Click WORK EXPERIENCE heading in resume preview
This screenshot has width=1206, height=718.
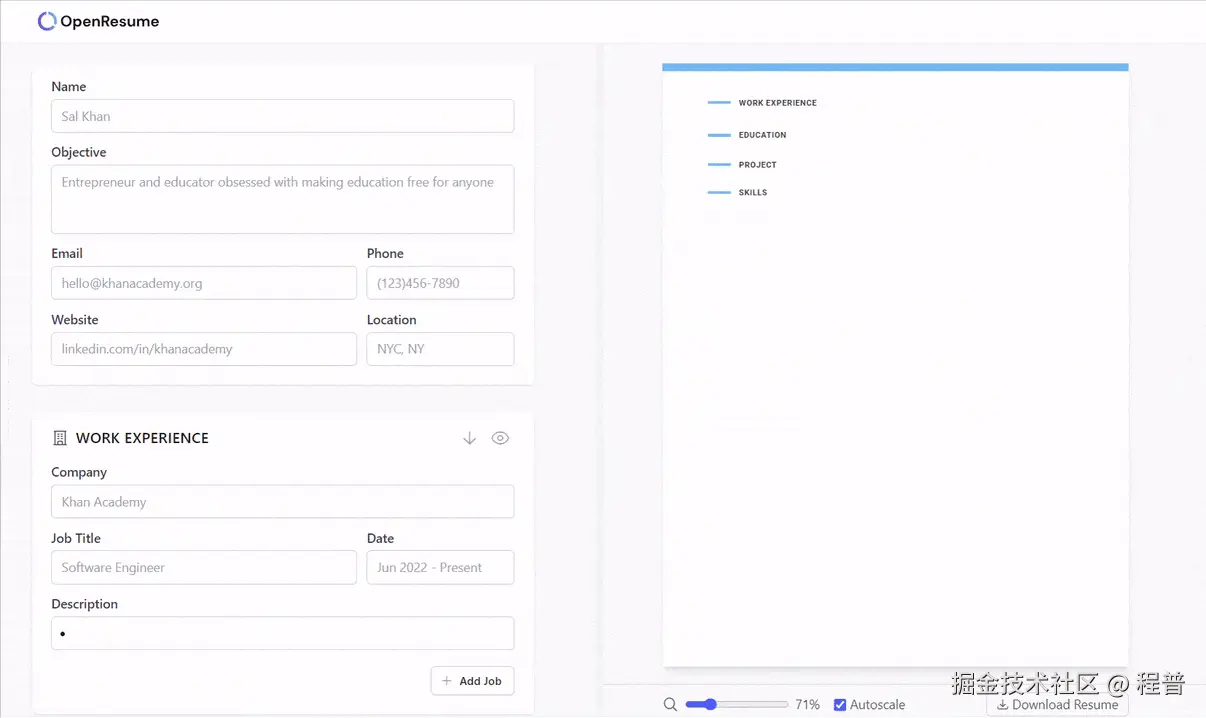click(777, 103)
